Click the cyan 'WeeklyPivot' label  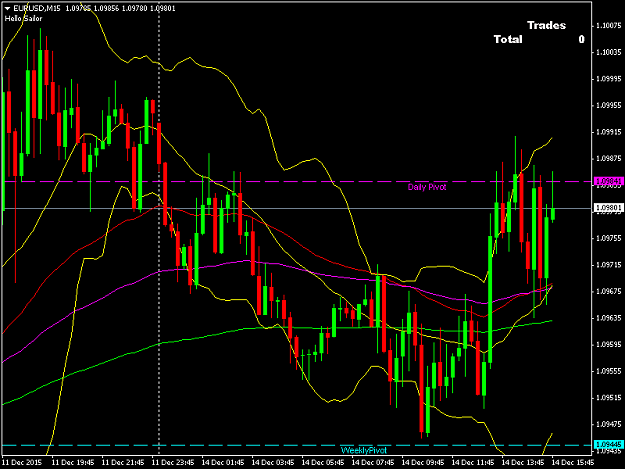click(364, 450)
